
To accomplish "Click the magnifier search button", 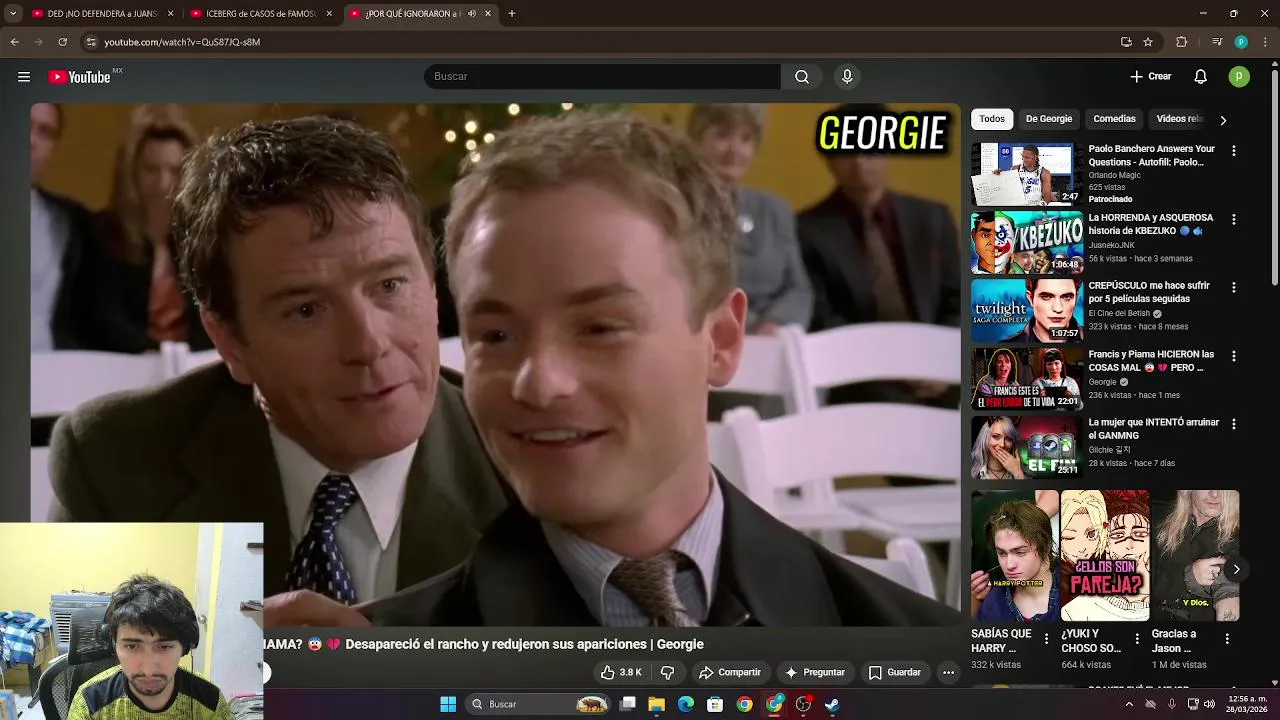I will pos(802,77).
